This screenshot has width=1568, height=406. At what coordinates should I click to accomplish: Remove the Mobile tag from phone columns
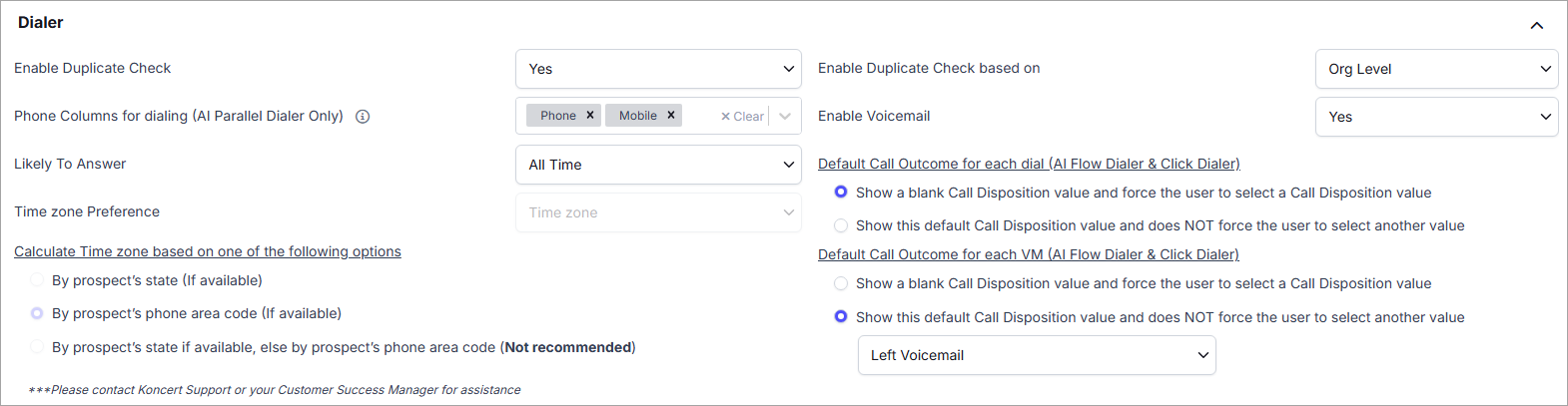[x=671, y=116]
